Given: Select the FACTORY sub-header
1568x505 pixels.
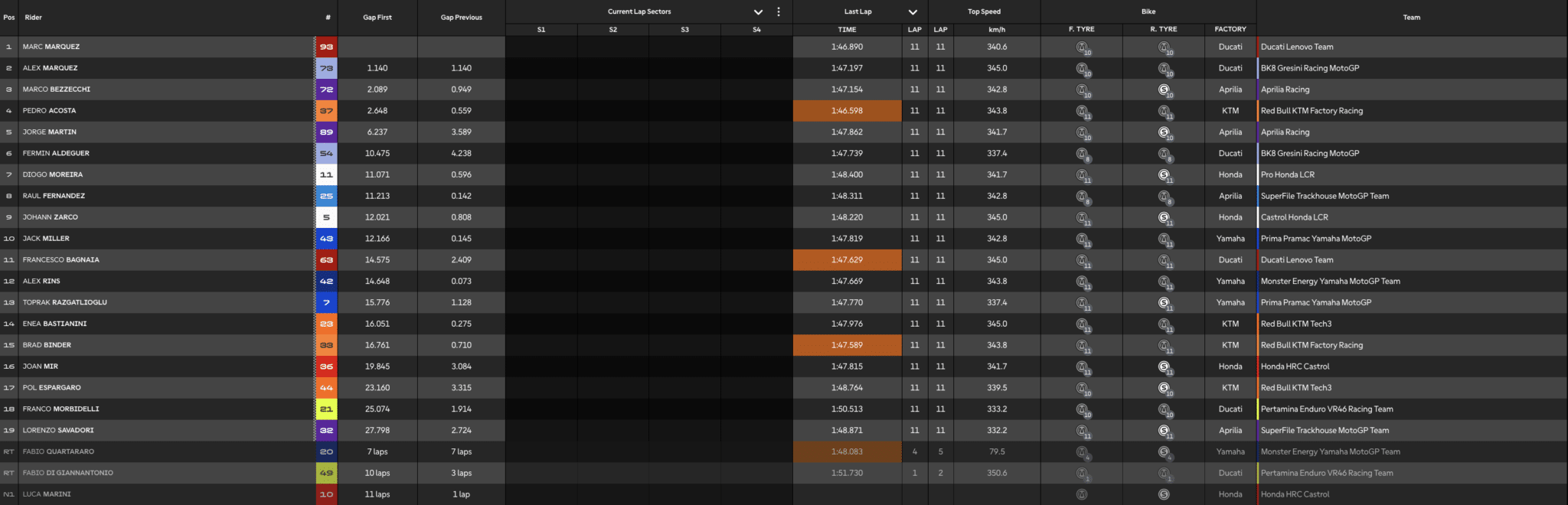Looking at the screenshot, I should (x=1230, y=30).
